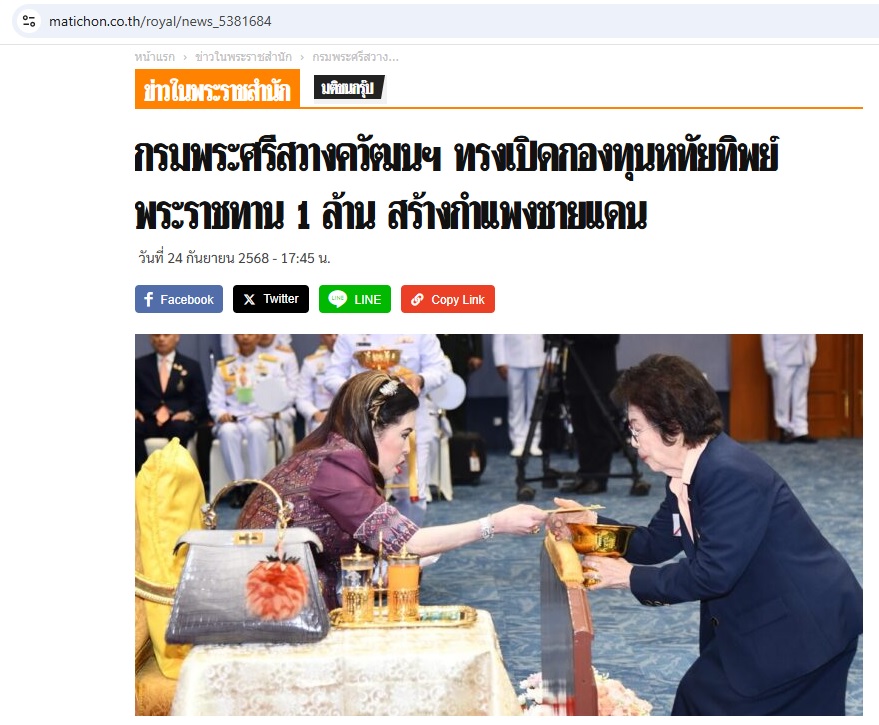Click the X logo on Twitter button
The width and height of the screenshot is (879, 725).
coord(249,299)
